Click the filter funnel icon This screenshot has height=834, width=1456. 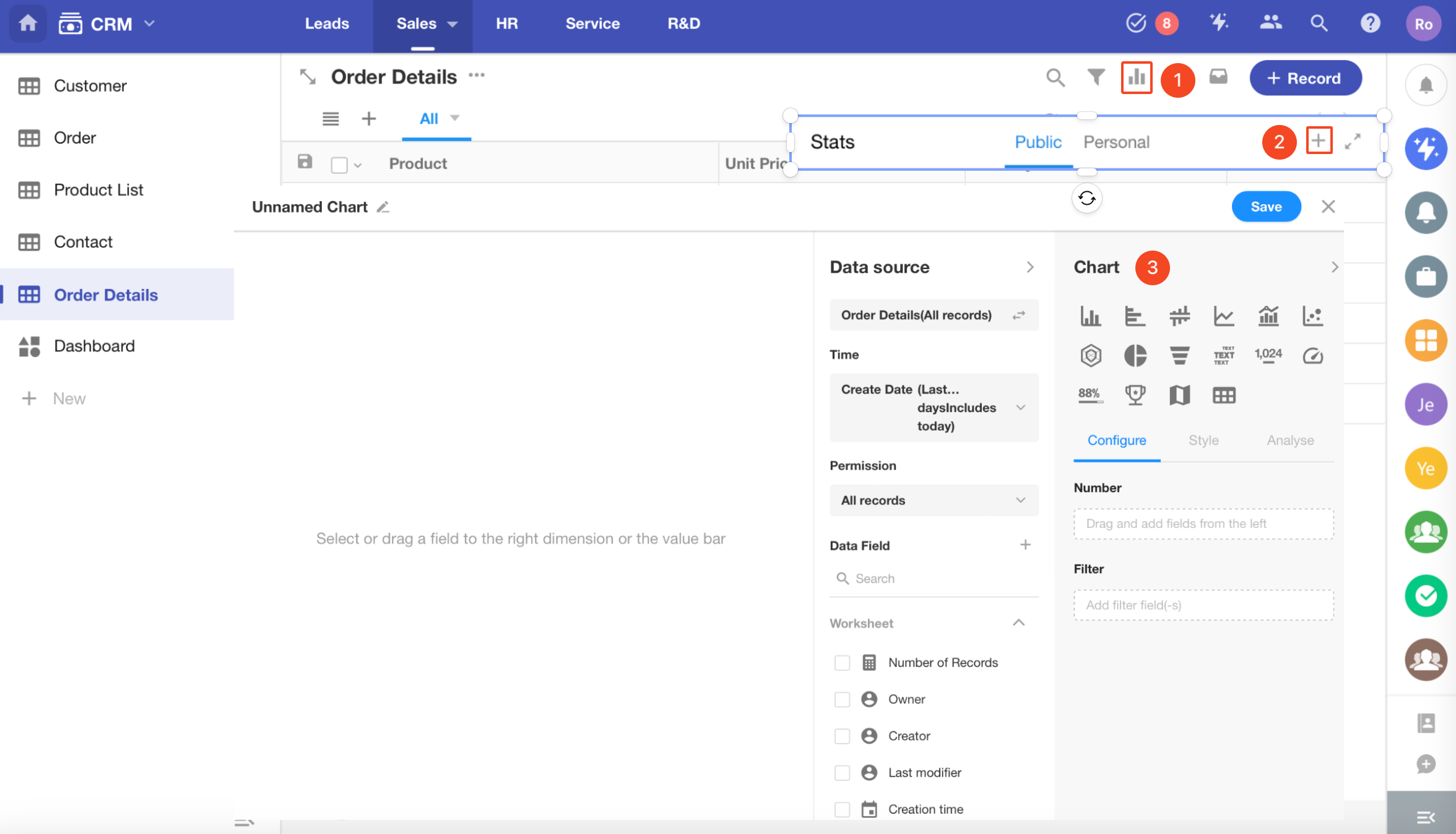tap(1096, 77)
